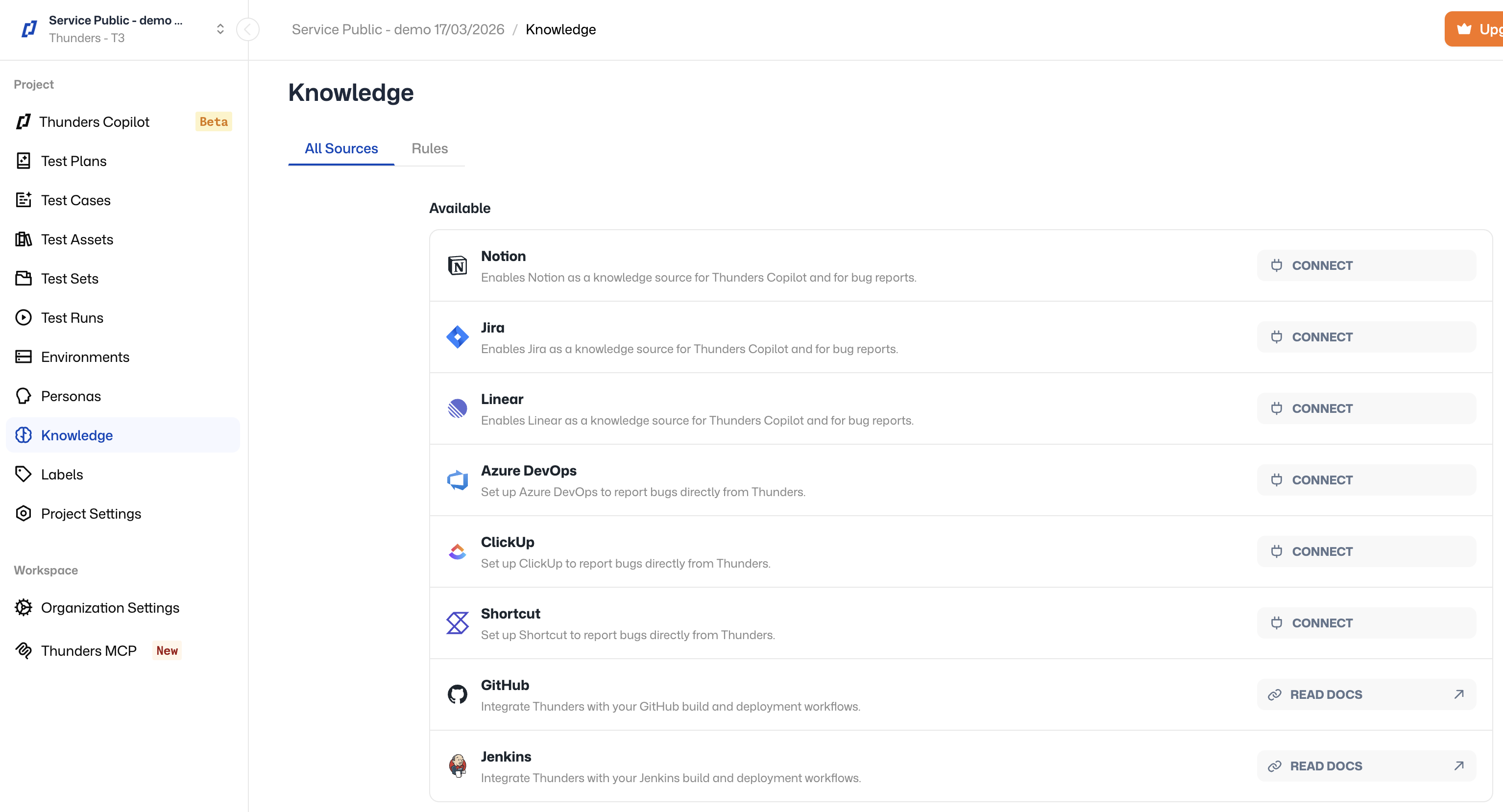The image size is (1503, 812).
Task: Open the Project Settings page
Action: point(91,513)
